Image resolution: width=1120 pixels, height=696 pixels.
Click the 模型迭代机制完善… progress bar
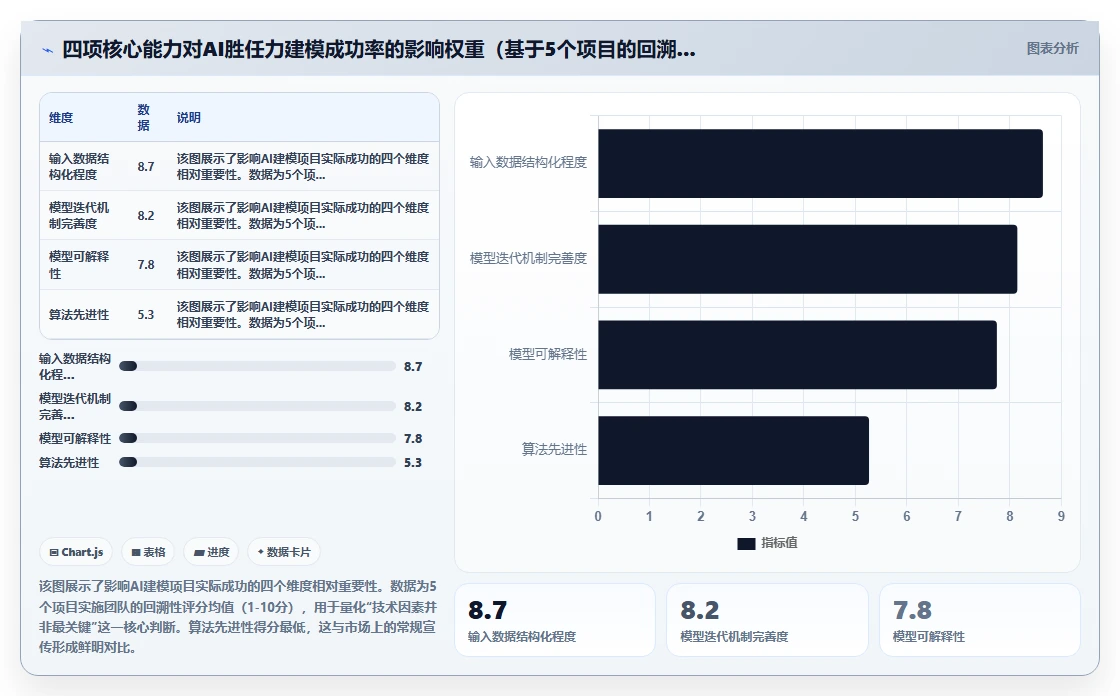click(x=257, y=406)
